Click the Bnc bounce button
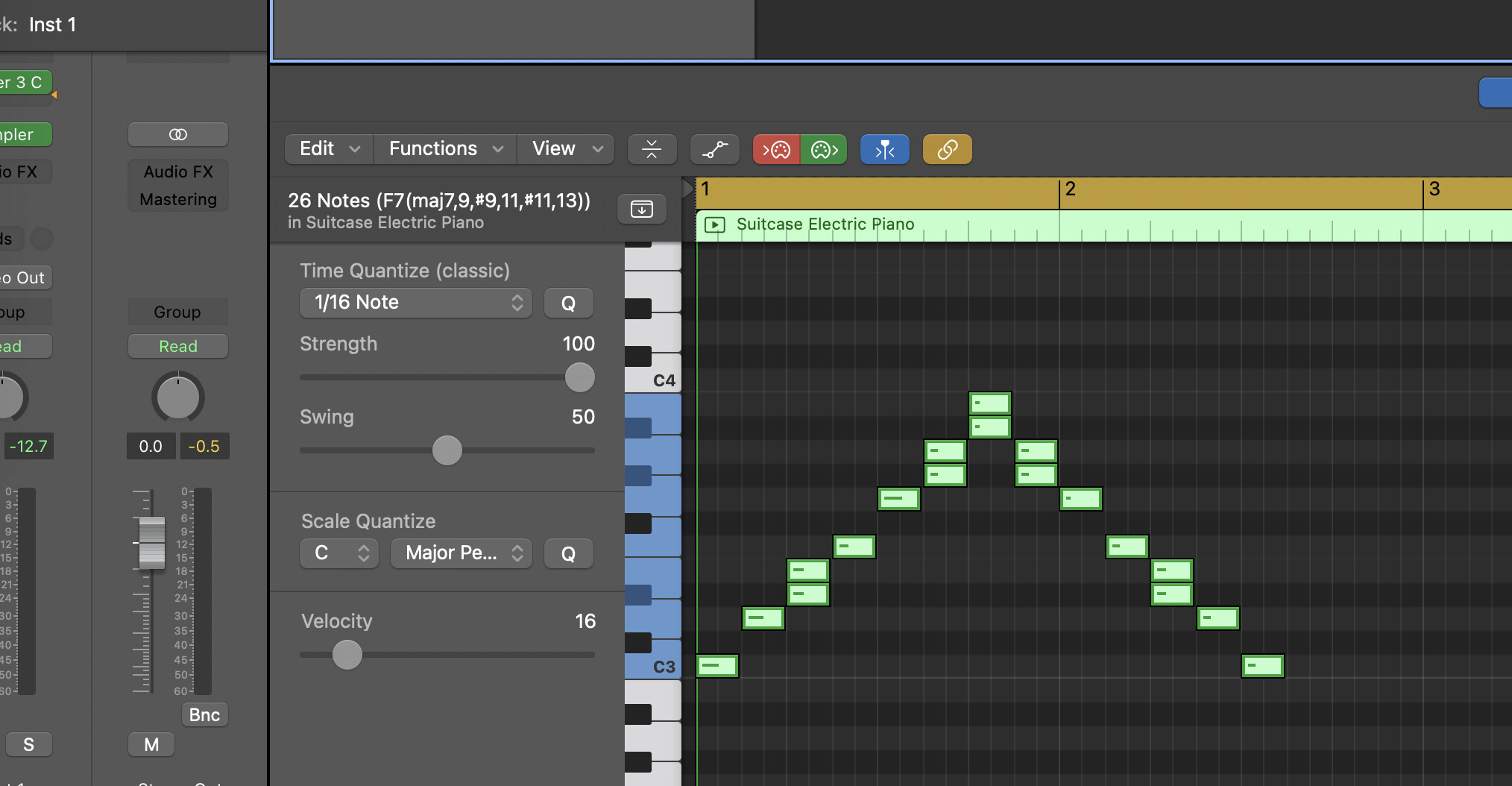The image size is (1512, 786). coord(204,714)
